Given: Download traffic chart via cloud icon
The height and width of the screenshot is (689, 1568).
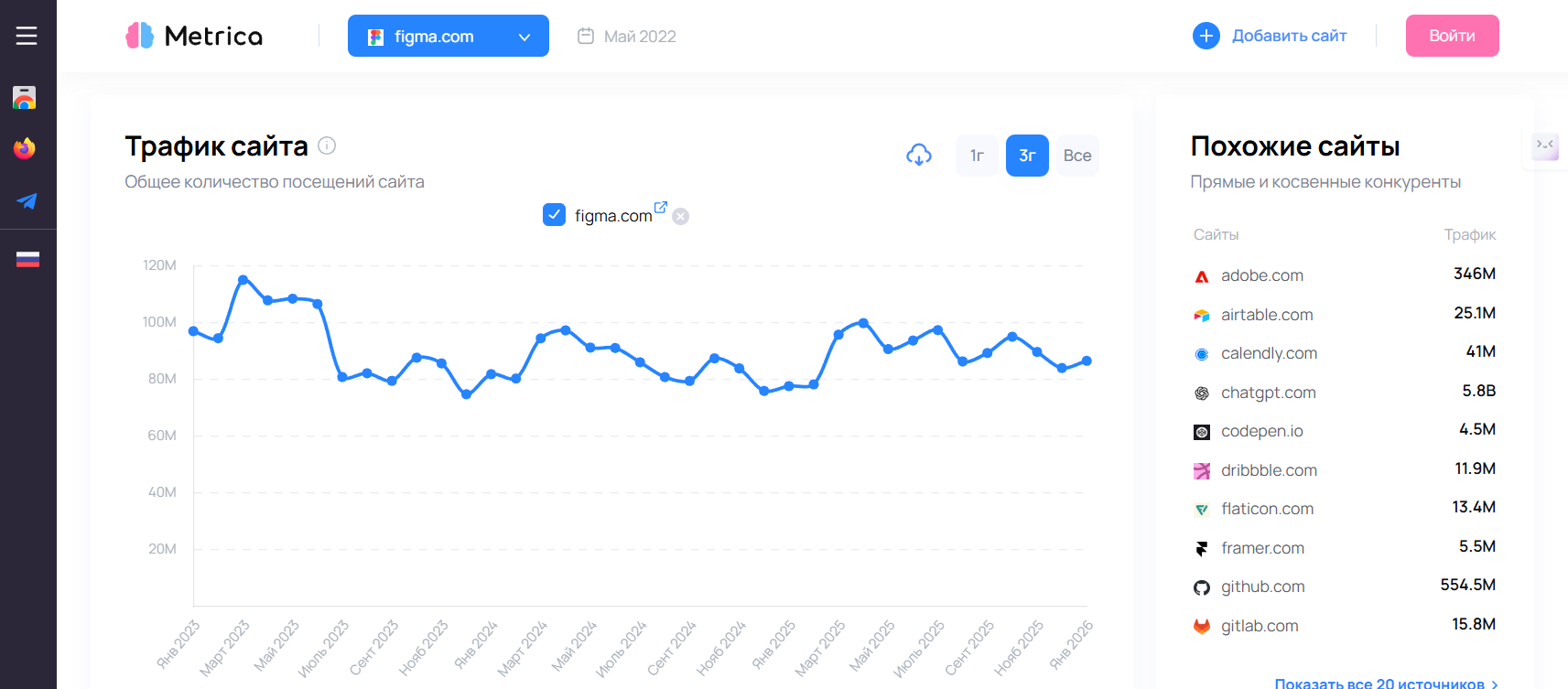Looking at the screenshot, I should pyautogui.click(x=918, y=156).
